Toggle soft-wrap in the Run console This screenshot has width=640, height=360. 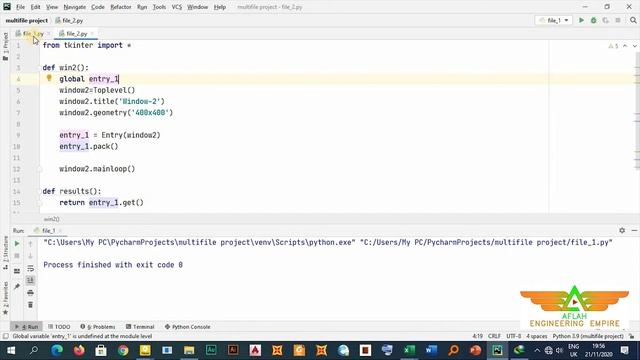[x=30, y=268]
